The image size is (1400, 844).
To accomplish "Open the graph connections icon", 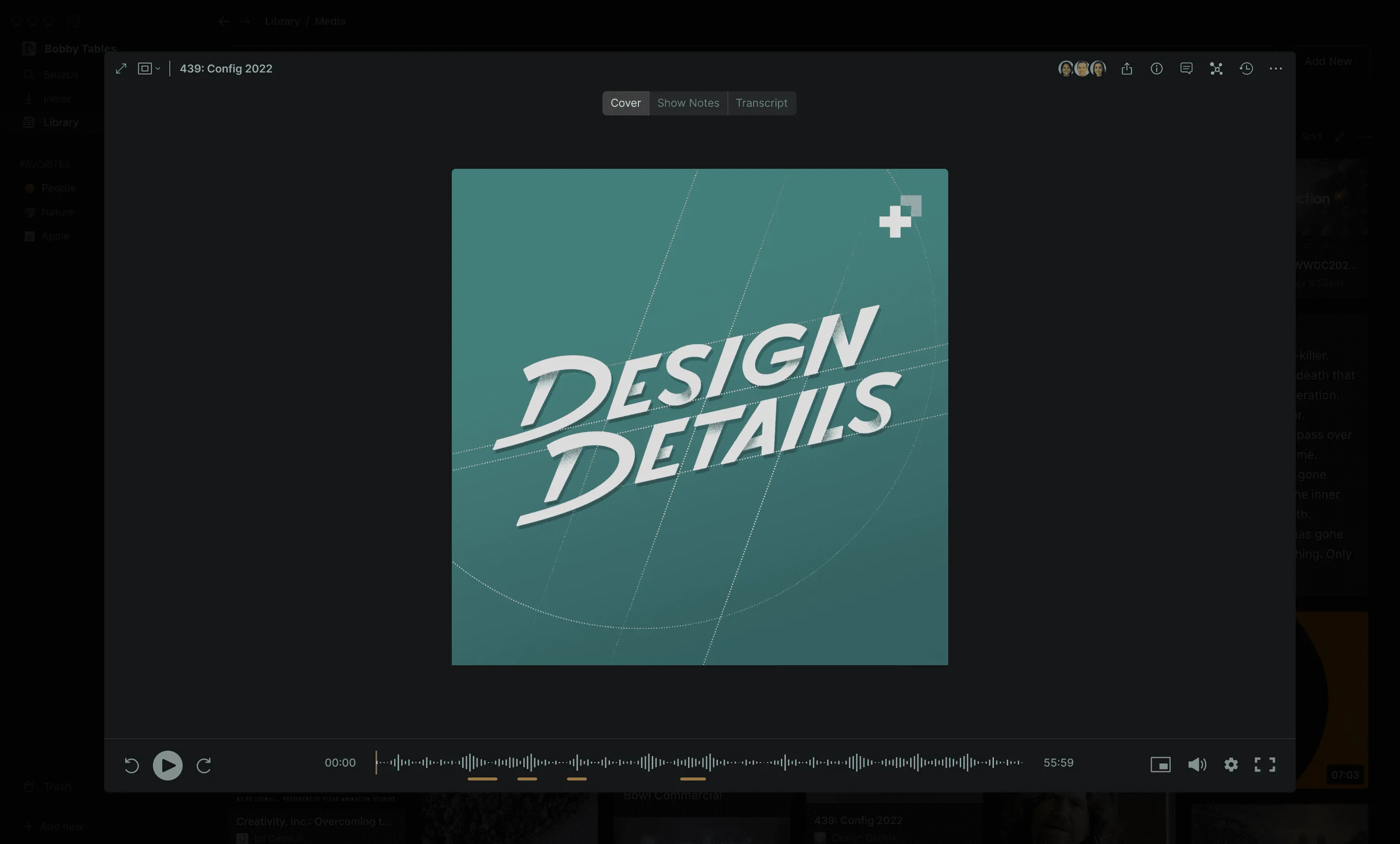I will (x=1216, y=69).
